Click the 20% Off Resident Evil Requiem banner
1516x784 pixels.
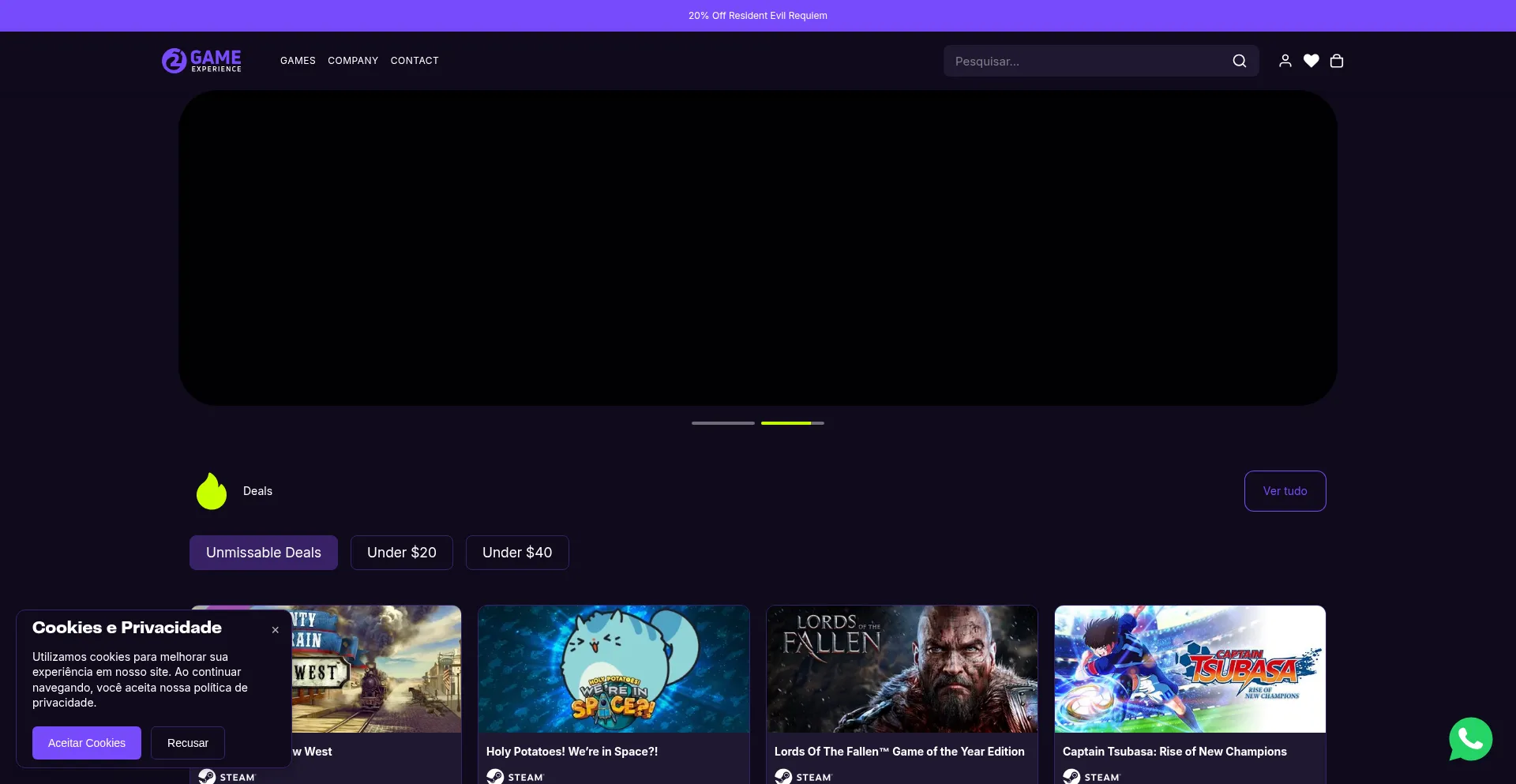tap(758, 16)
